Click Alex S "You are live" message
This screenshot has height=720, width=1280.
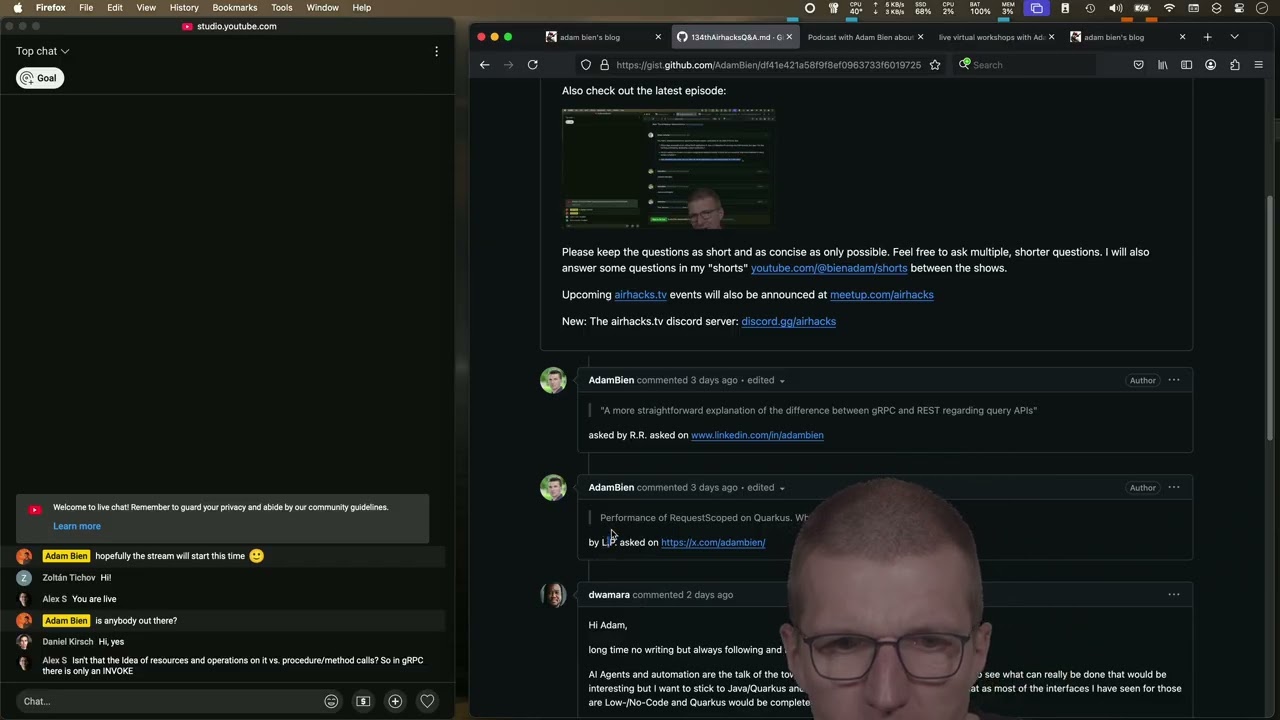(94, 599)
